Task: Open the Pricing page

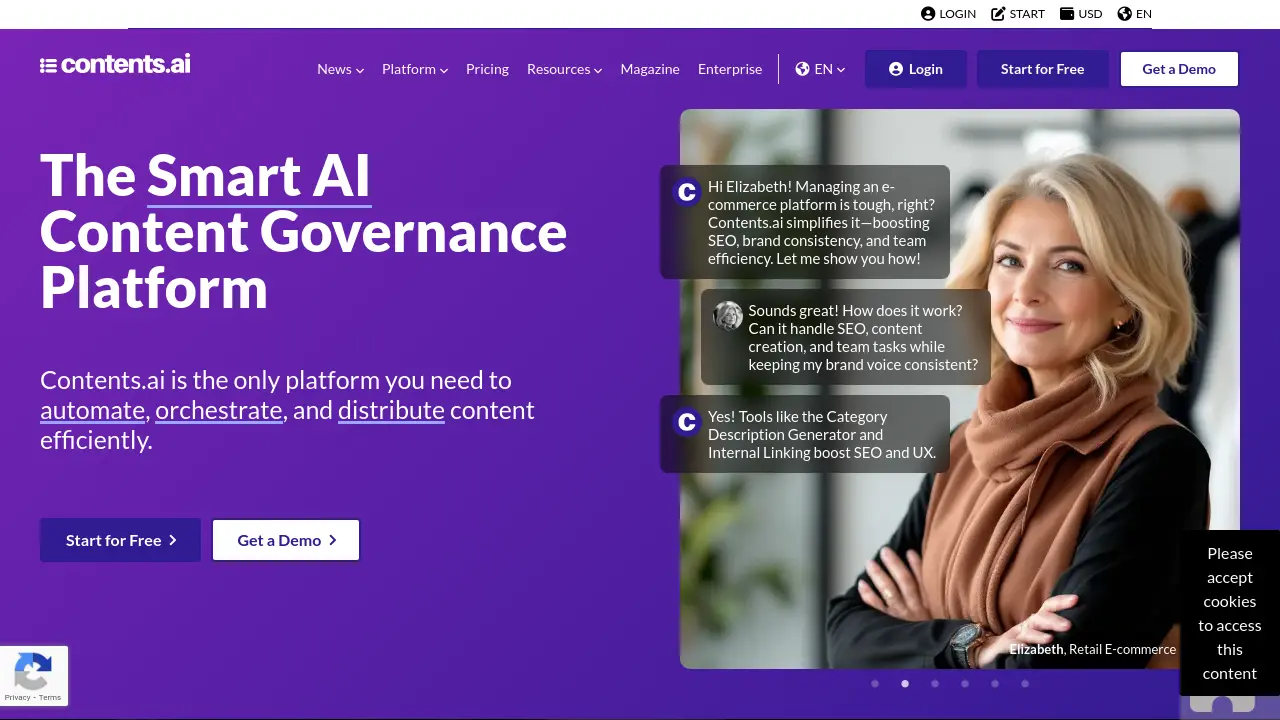Action: click(487, 69)
